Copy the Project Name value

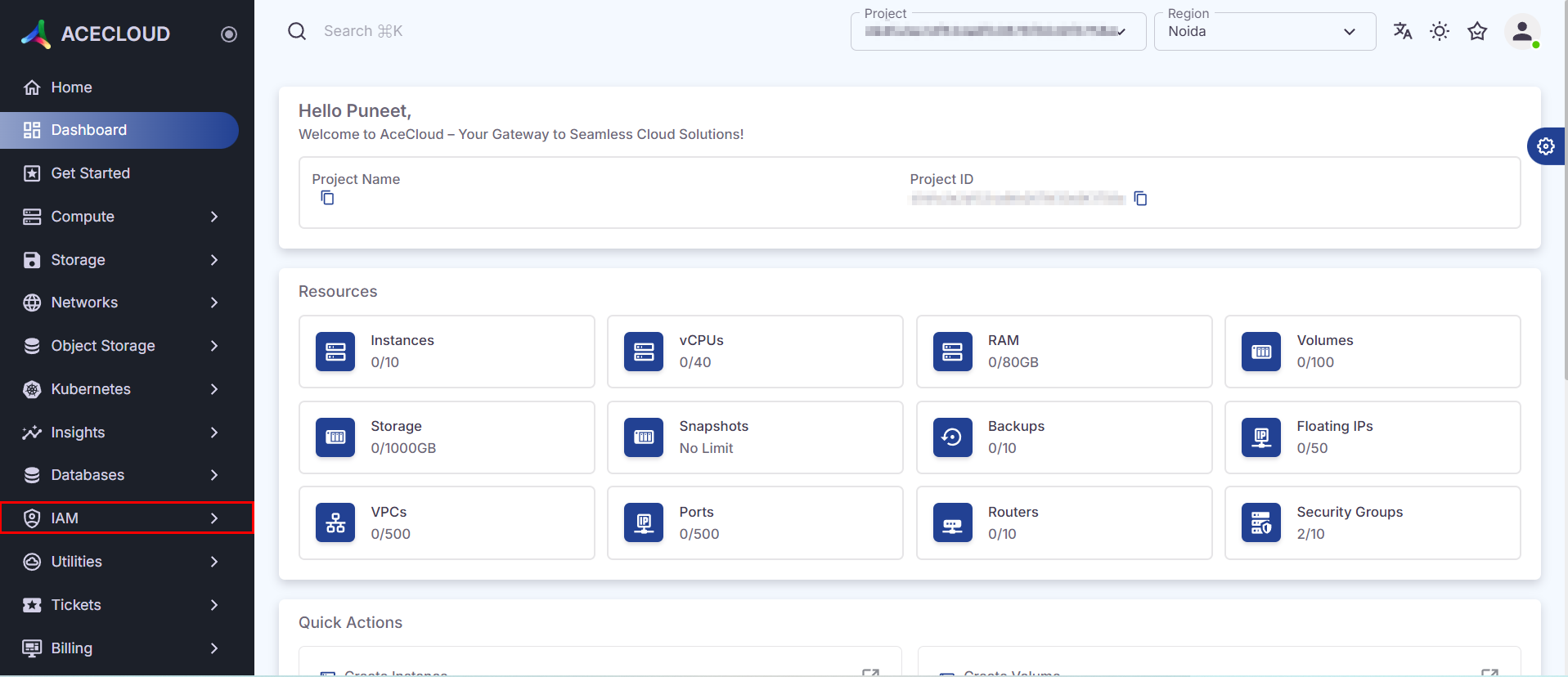[x=327, y=198]
